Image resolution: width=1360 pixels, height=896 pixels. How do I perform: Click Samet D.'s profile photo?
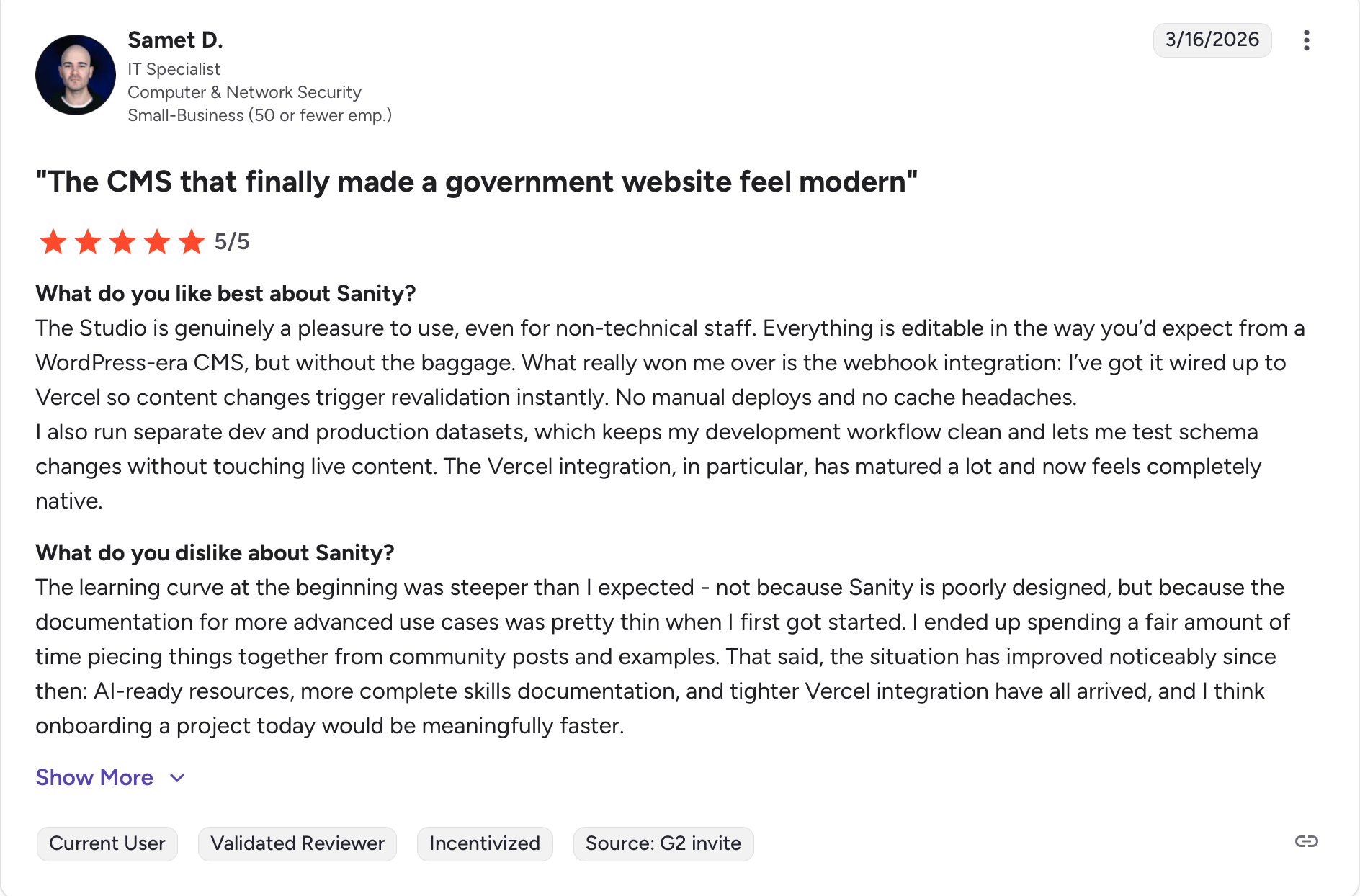76,75
